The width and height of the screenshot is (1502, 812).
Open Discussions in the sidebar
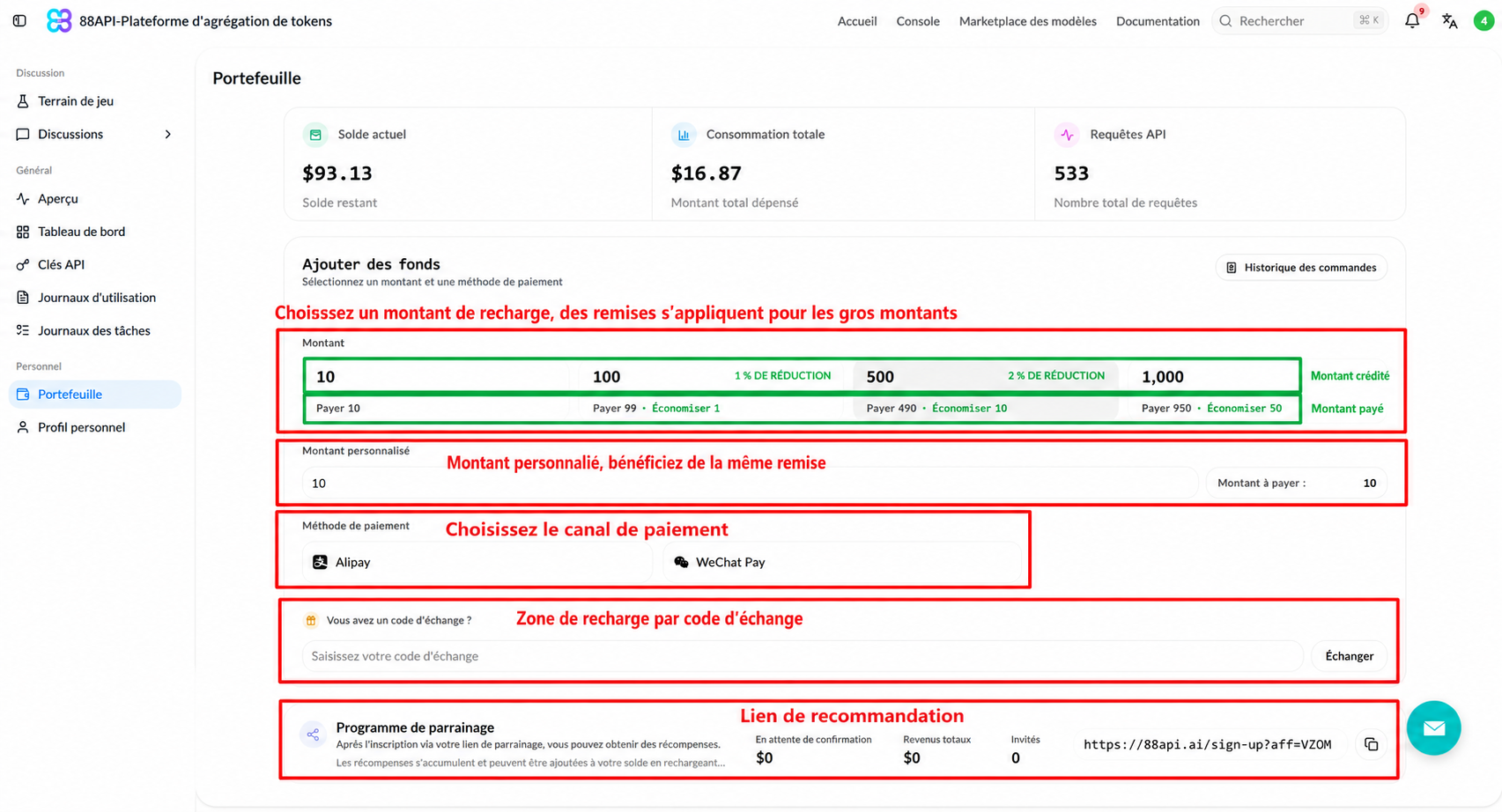(95, 134)
